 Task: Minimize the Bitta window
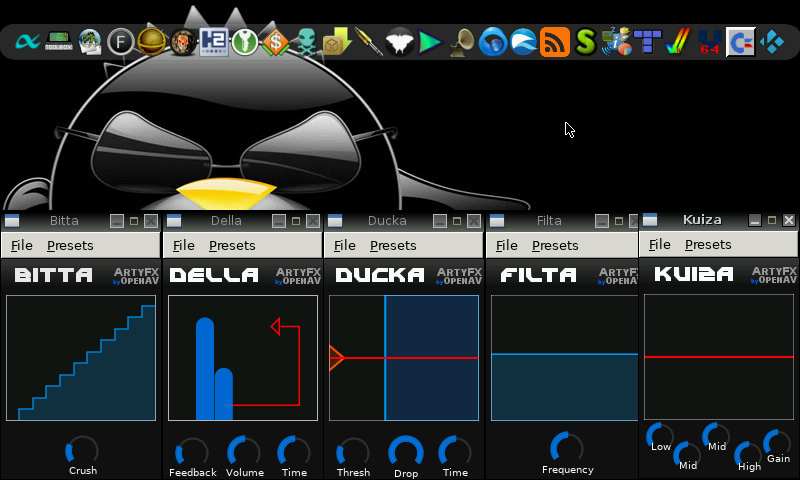coord(117,221)
